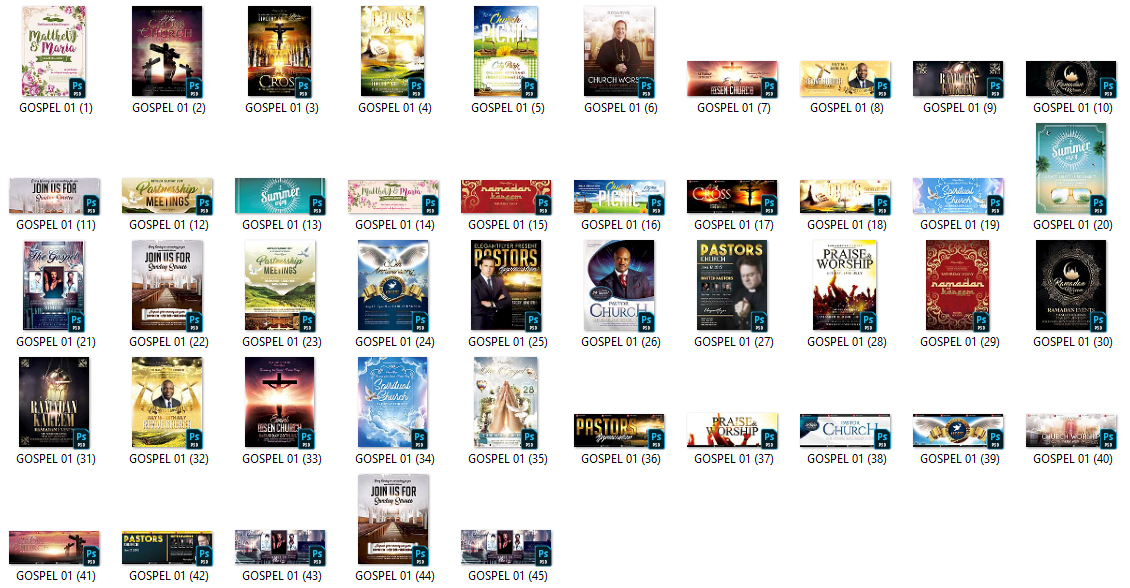Select the file label GOSPEL 01 (33)

pyautogui.click(x=281, y=459)
